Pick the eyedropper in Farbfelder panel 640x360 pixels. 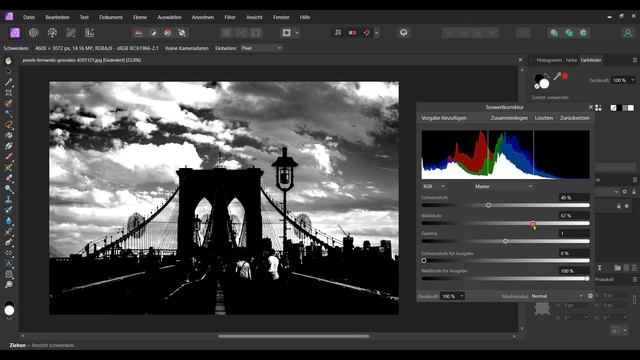pos(557,76)
